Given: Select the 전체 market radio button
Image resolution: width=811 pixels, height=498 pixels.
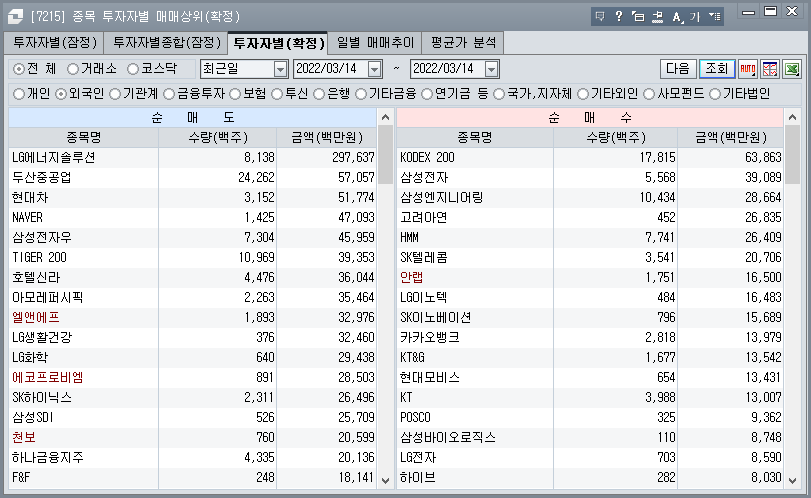Looking at the screenshot, I should [19, 69].
